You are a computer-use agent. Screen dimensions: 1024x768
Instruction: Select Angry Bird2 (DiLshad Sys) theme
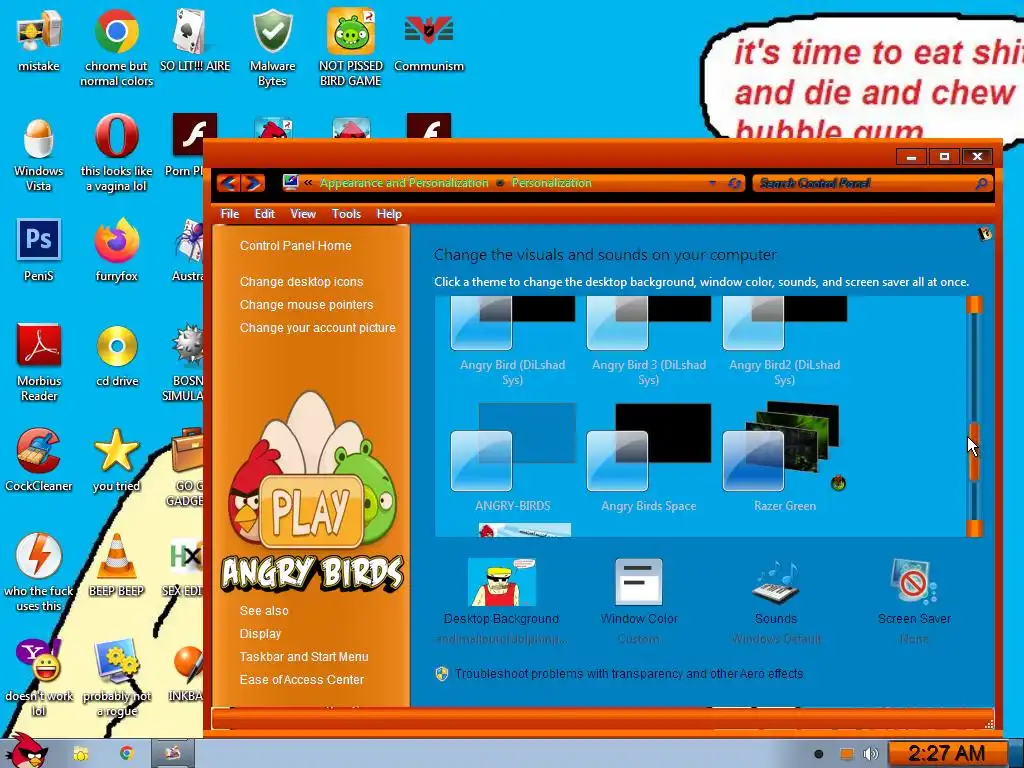click(x=784, y=342)
